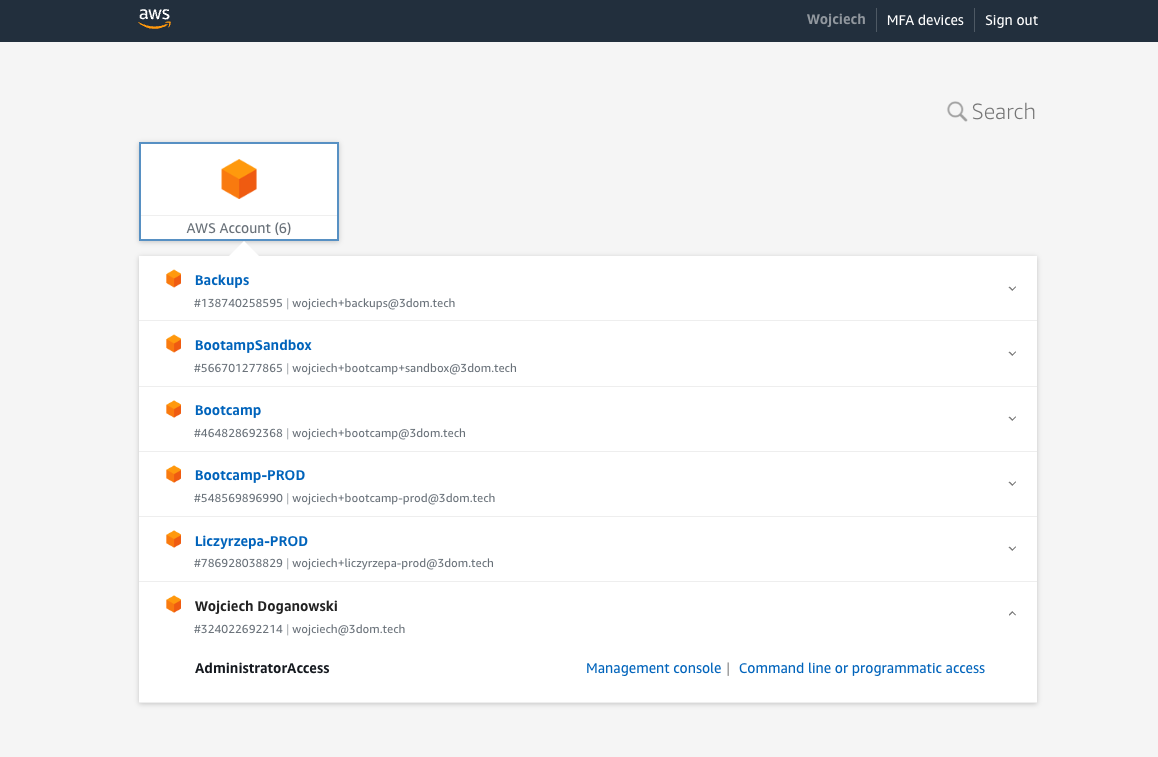Viewport: 1158px width, 757px height.
Task: Expand the BootampSandbox account chevron
Action: pos(1012,354)
